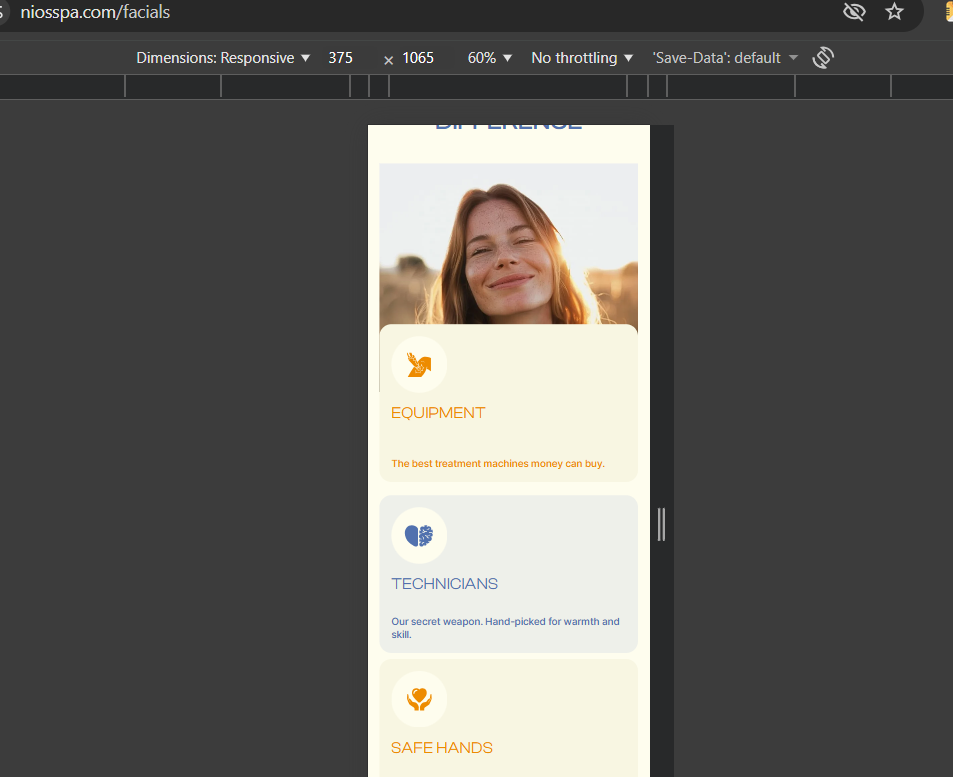Viewport: 953px width, 777px height.
Task: Open the Dimensions: Responsive dropdown
Action: pos(223,58)
